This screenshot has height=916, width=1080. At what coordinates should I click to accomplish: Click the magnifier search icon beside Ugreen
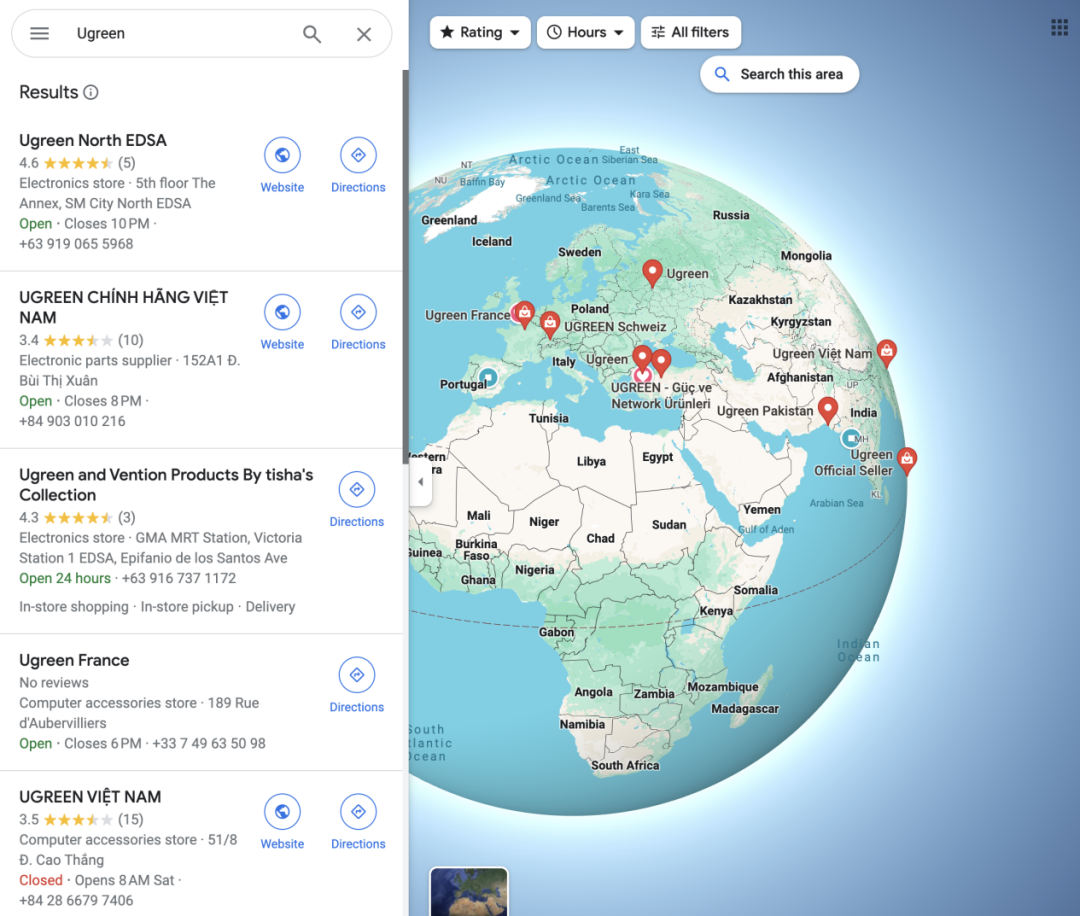(x=312, y=34)
